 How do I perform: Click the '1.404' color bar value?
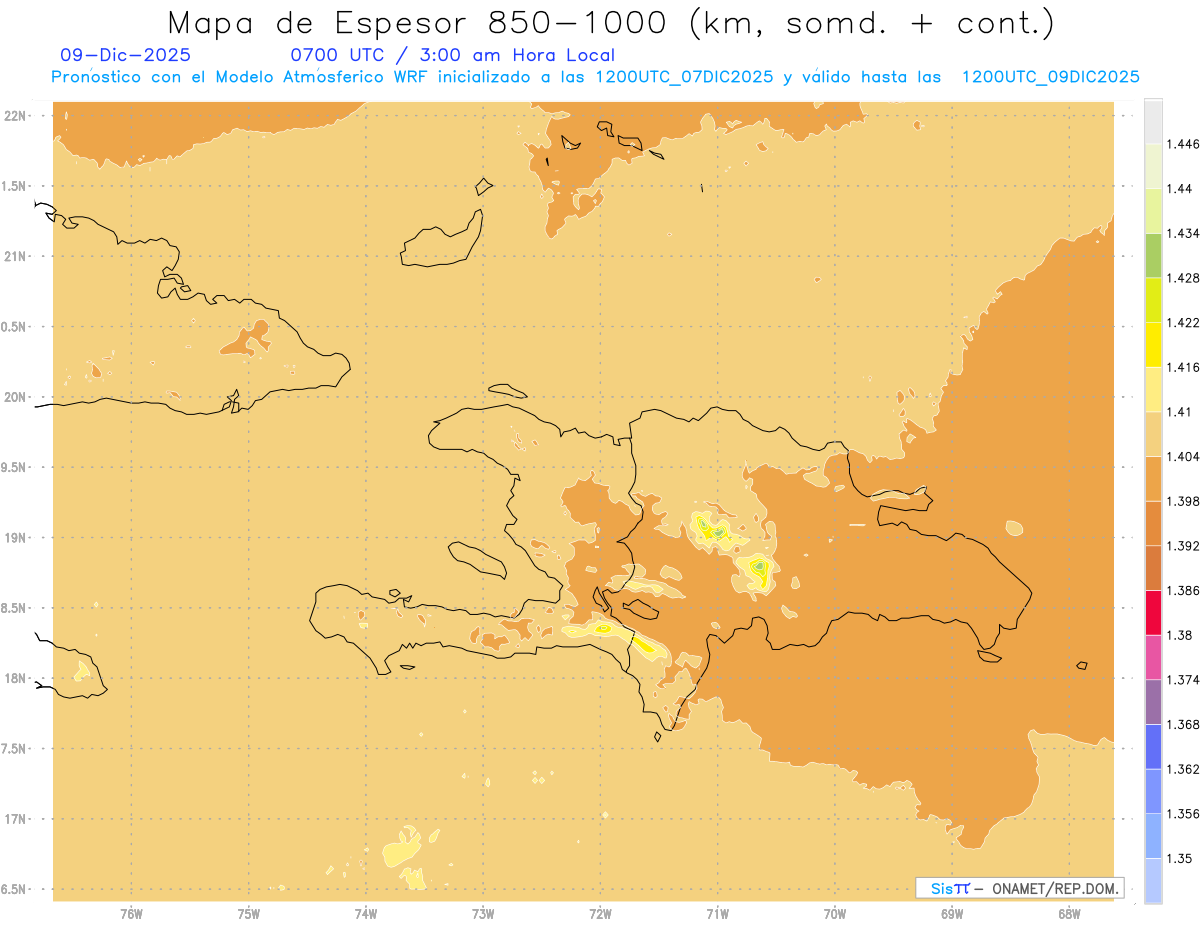(1183, 456)
